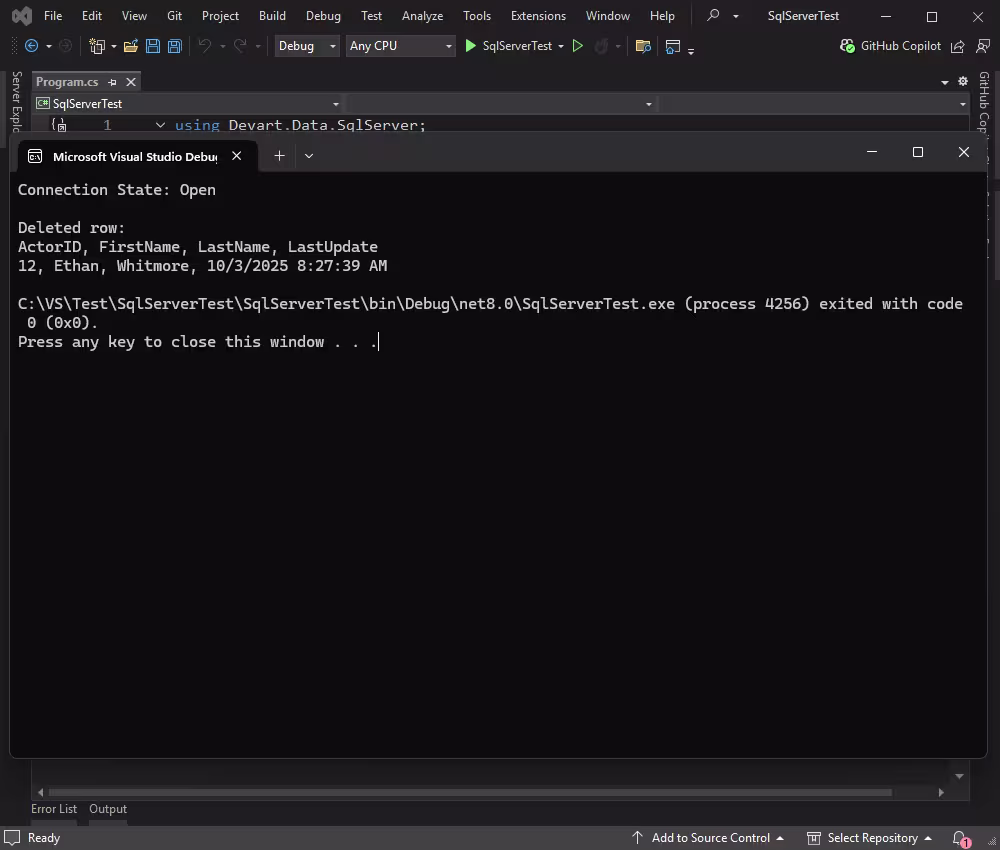Open the Build menu
Image resolution: width=1000 pixels, height=850 pixels.
click(x=272, y=15)
